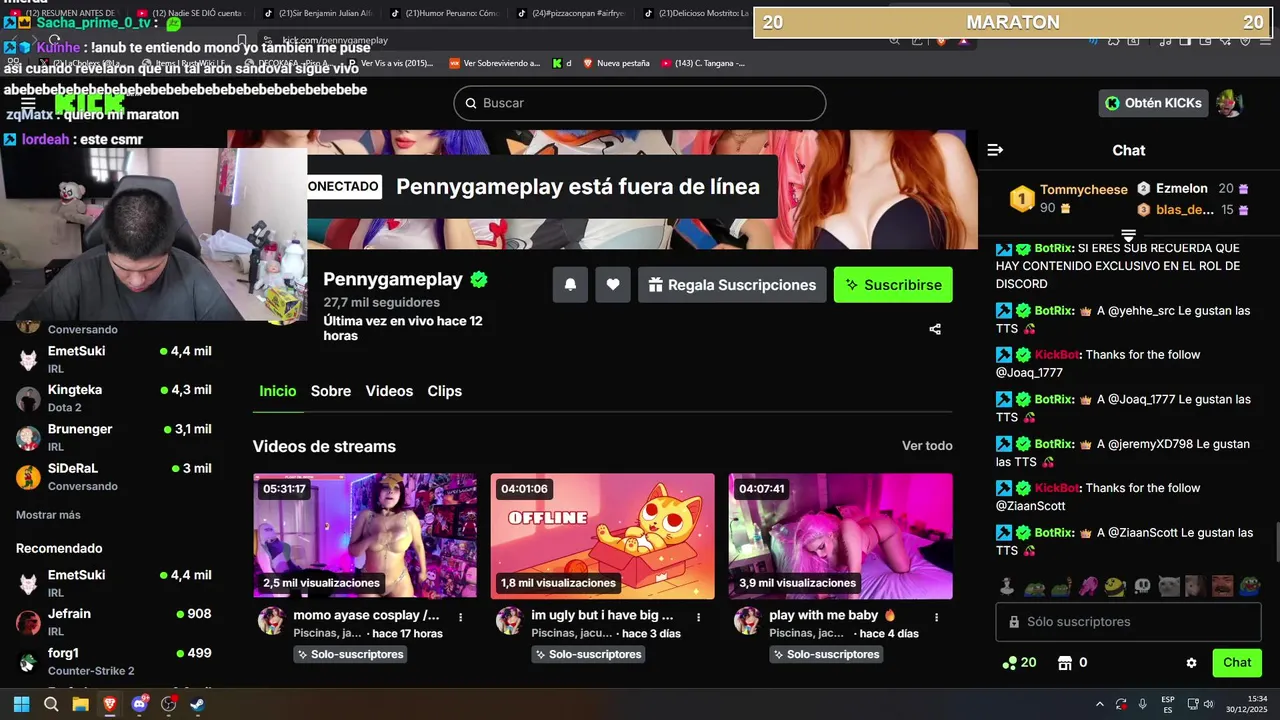Click Tommycheese top gifter entry
This screenshot has width=1280, height=720.
coord(1069,198)
